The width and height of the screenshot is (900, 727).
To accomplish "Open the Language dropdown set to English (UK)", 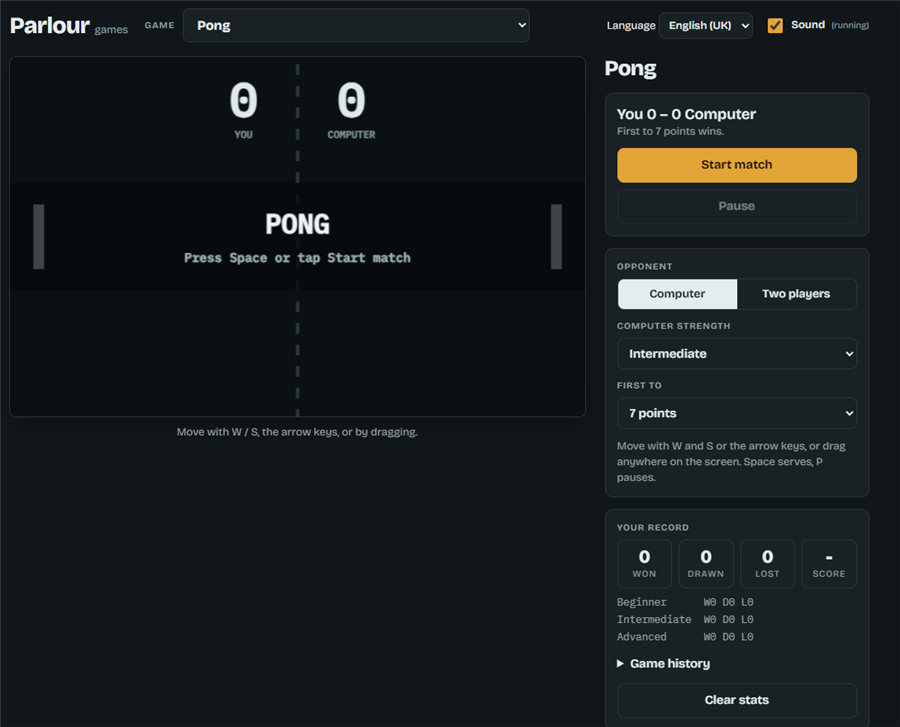I will [x=705, y=25].
